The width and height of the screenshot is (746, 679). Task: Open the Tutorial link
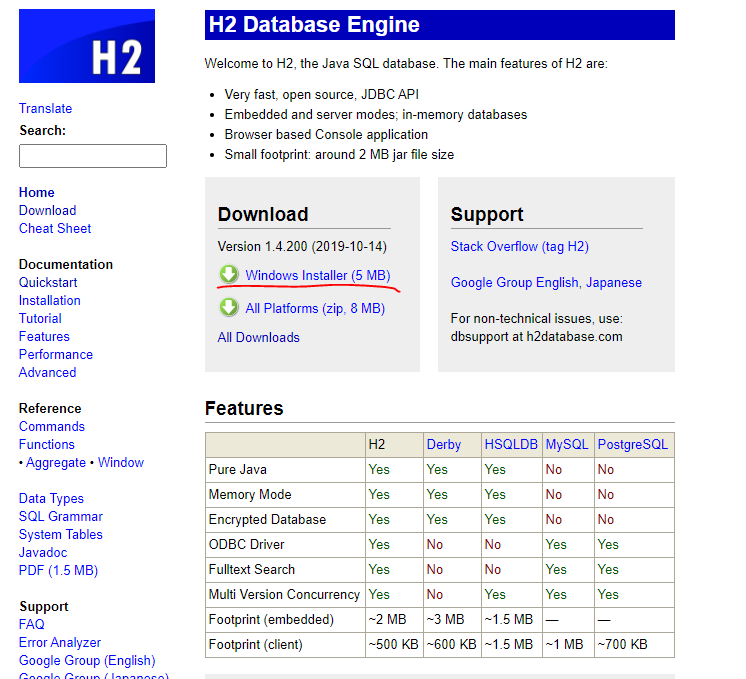(40, 319)
